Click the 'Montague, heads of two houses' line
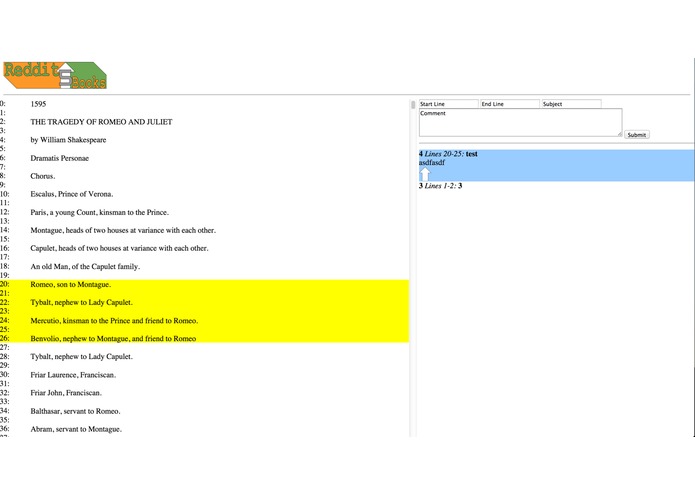Screen dimensions: 695x494 [123, 230]
